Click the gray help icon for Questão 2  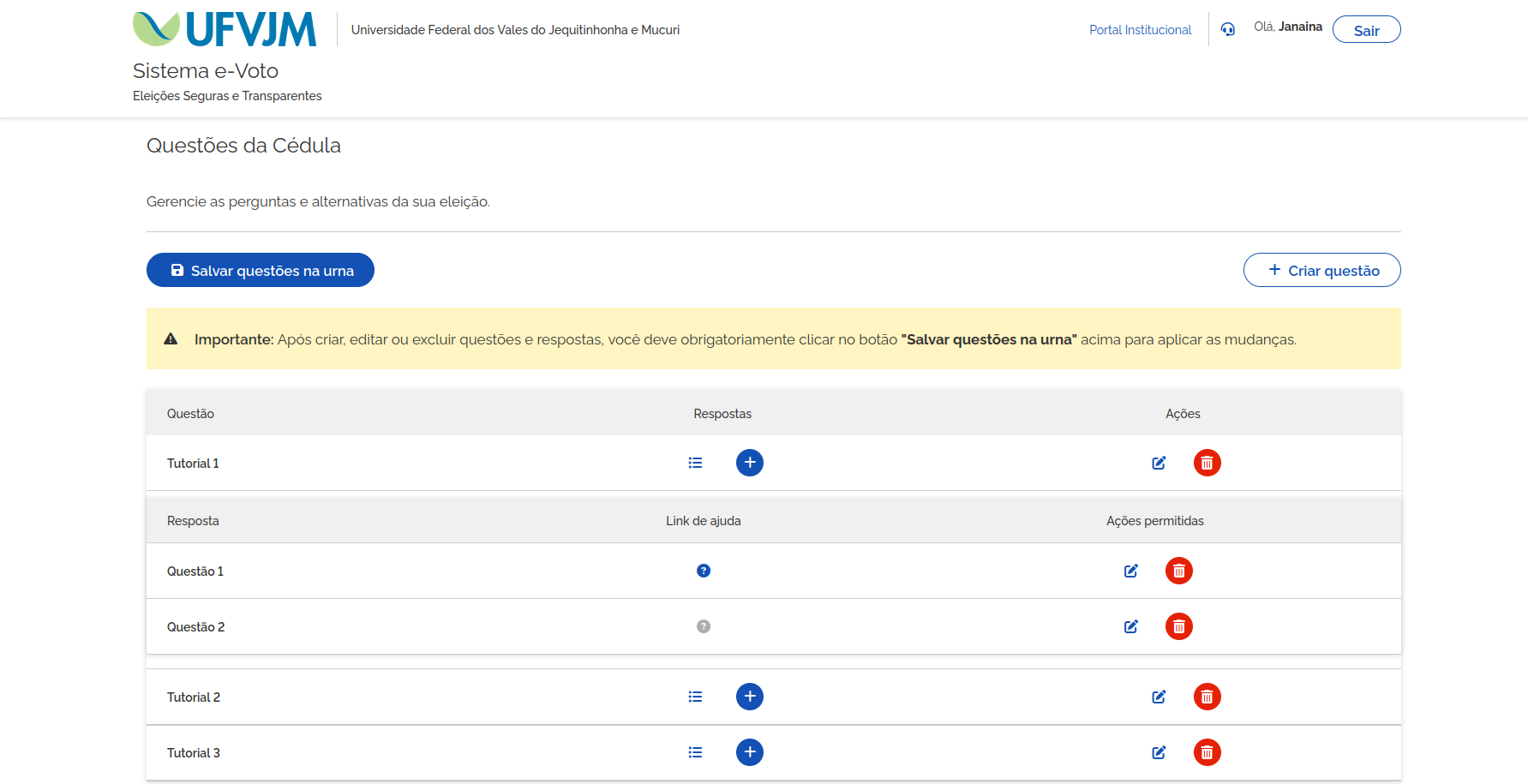click(704, 626)
